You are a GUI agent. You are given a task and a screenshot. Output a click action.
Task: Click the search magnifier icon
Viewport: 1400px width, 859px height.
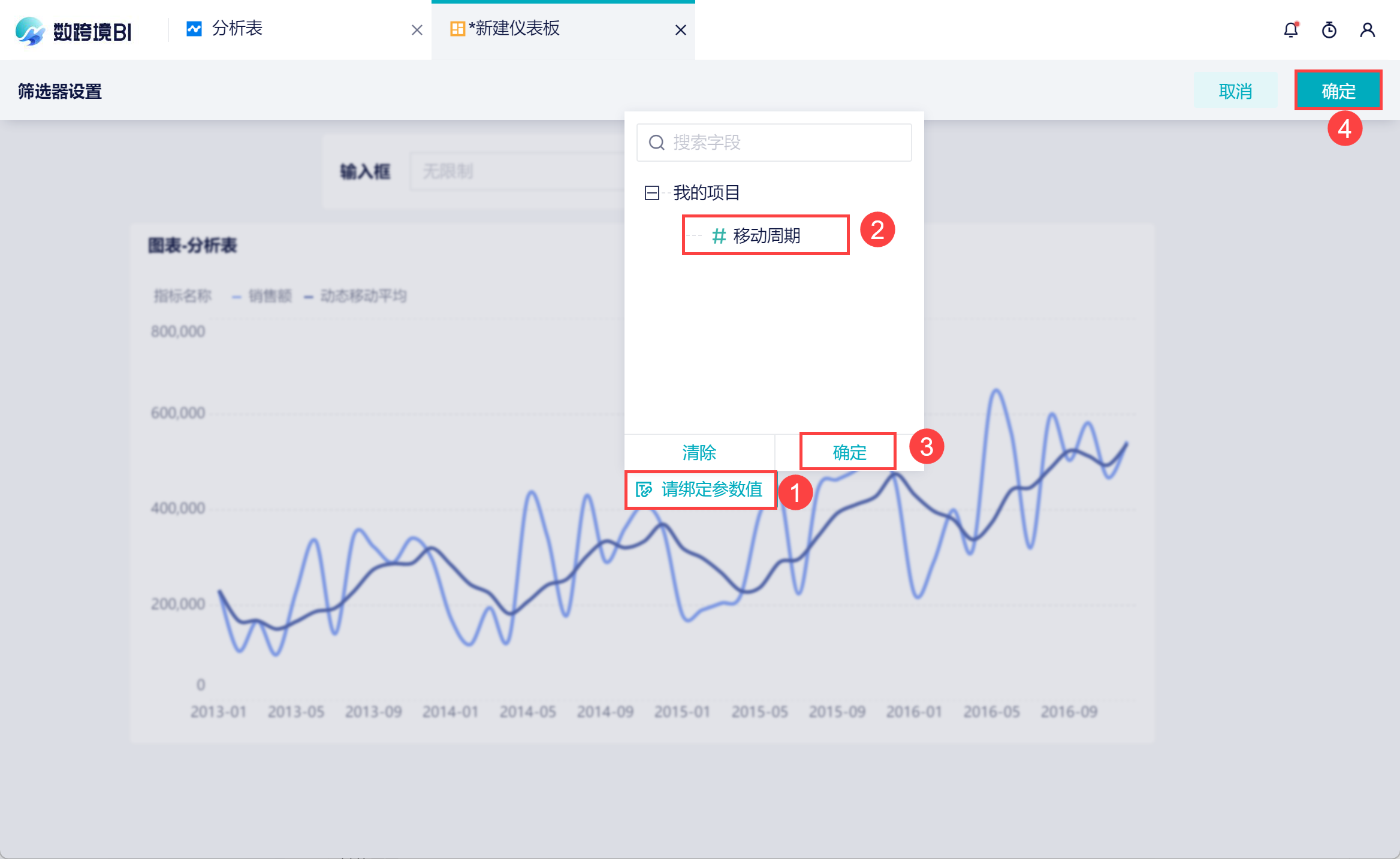(656, 143)
